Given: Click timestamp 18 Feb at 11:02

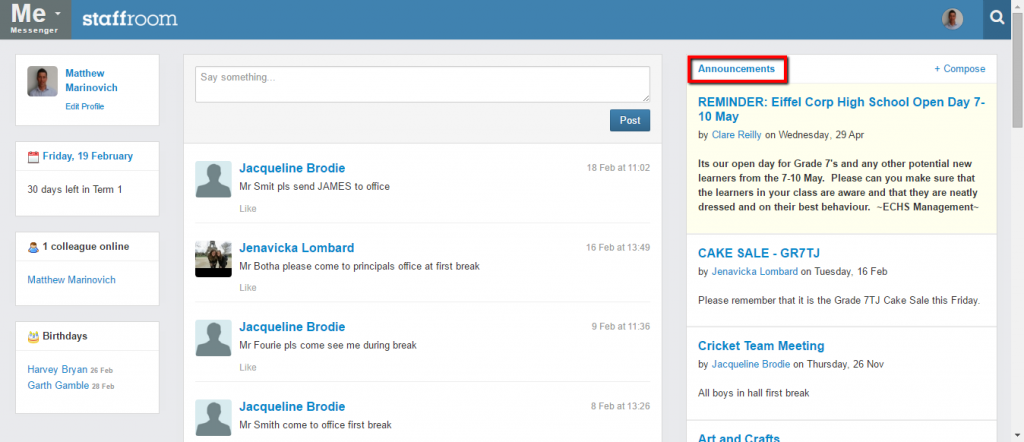Looking at the screenshot, I should click(618, 168).
